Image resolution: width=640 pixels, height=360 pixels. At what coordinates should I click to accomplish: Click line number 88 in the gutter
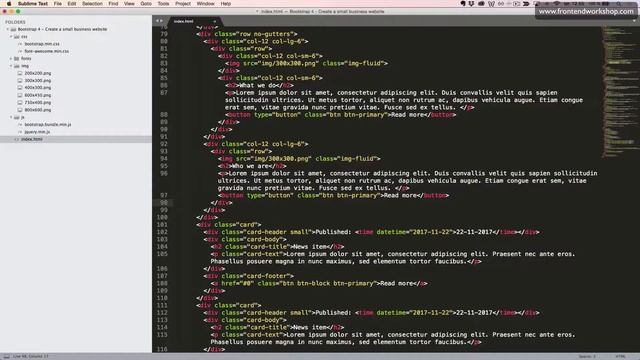(x=164, y=115)
